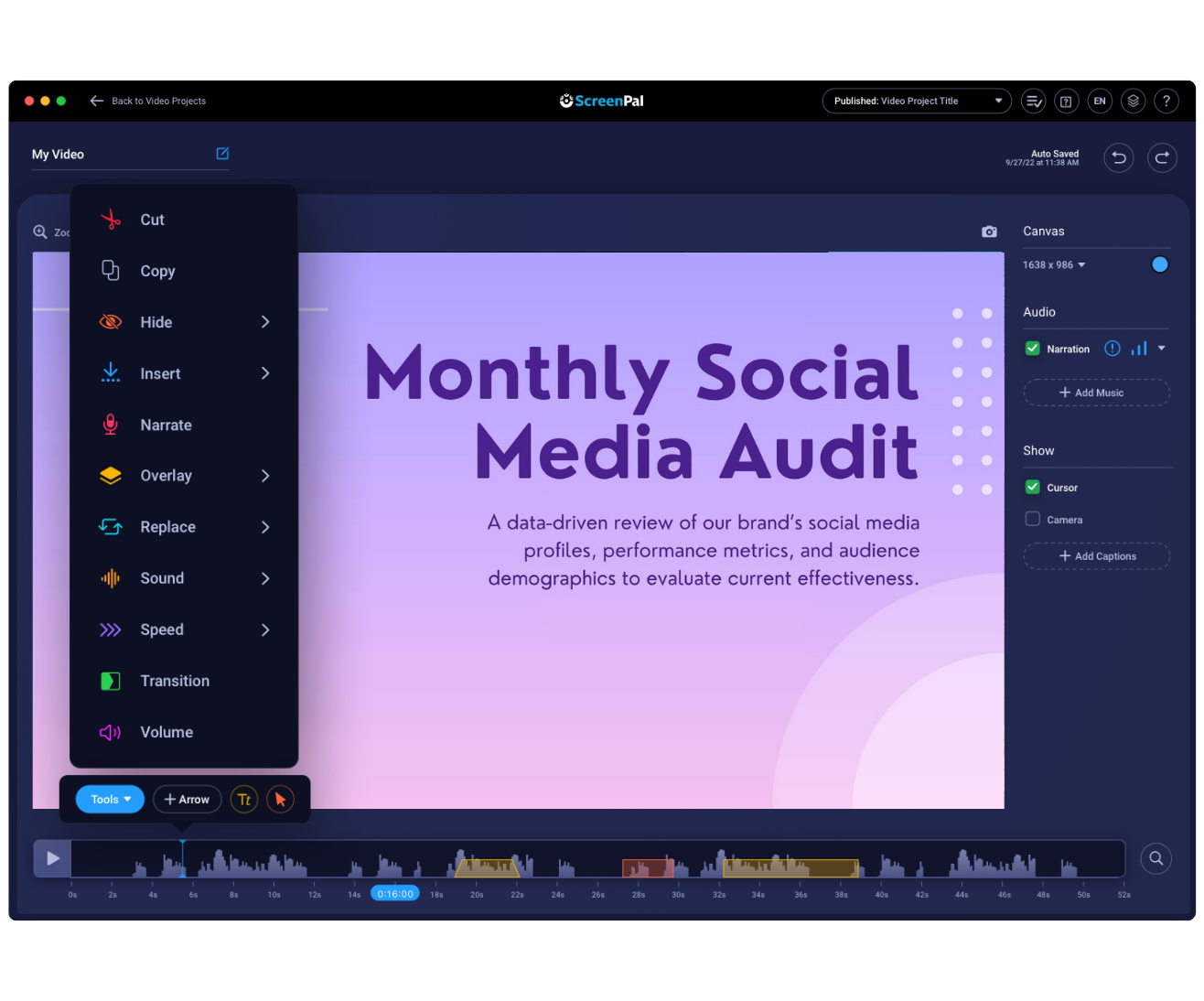The image size is (1204, 1001).
Task: Enable Camera under the Show panel
Action: pos(1033,519)
